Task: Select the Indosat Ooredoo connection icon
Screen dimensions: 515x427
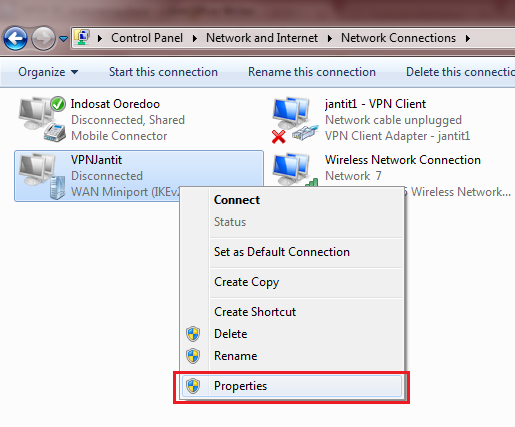Action: point(42,119)
